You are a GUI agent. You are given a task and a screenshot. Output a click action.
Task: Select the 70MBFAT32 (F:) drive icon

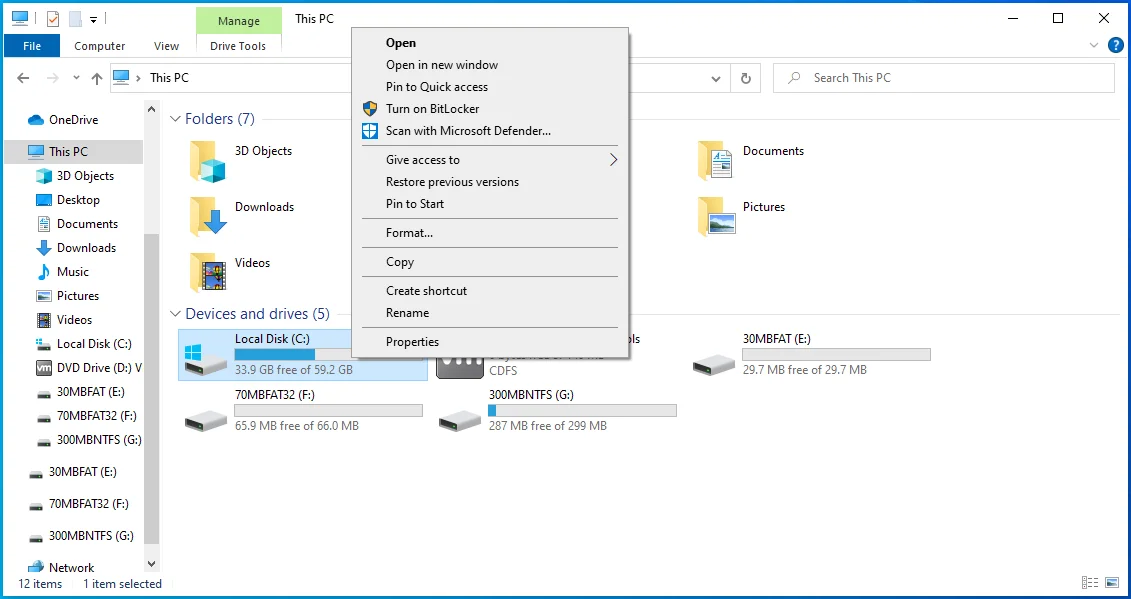206,421
